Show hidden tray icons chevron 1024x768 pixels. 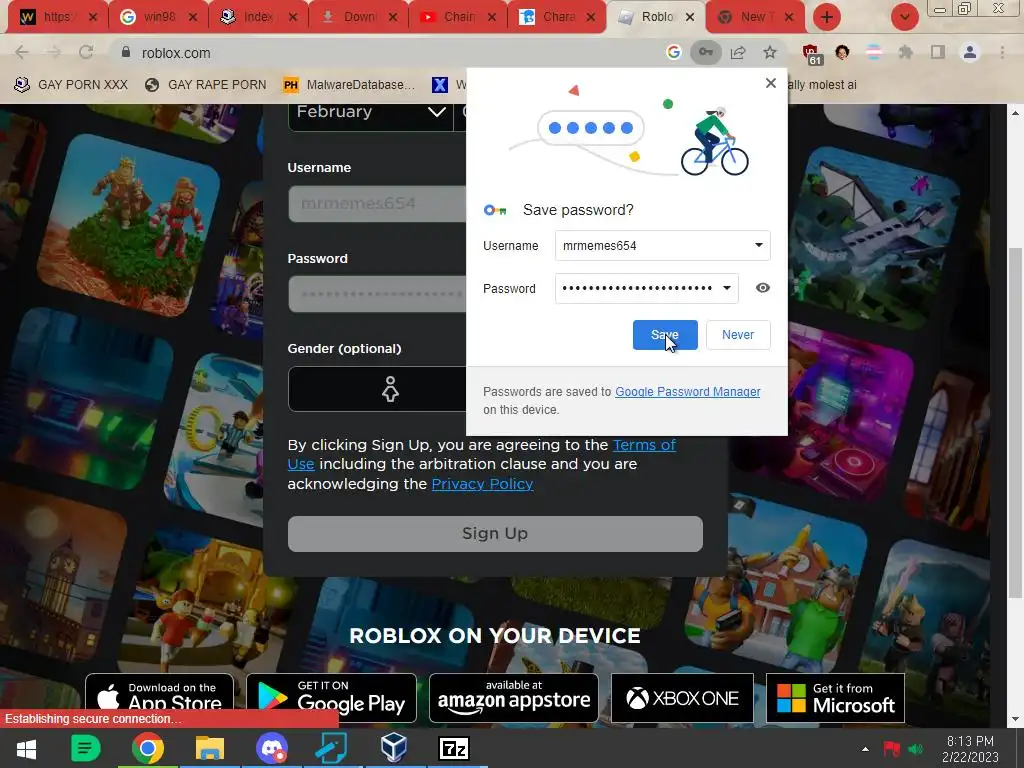point(865,748)
